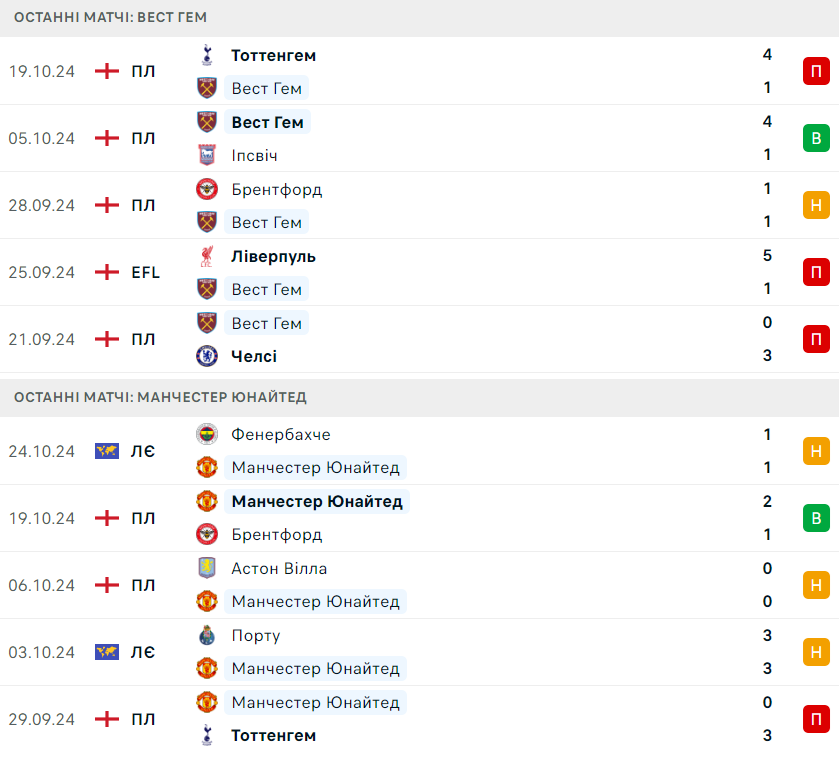This screenshot has width=839, height=757.
Task: Click the Porto crest icon
Action: pyautogui.click(x=207, y=635)
